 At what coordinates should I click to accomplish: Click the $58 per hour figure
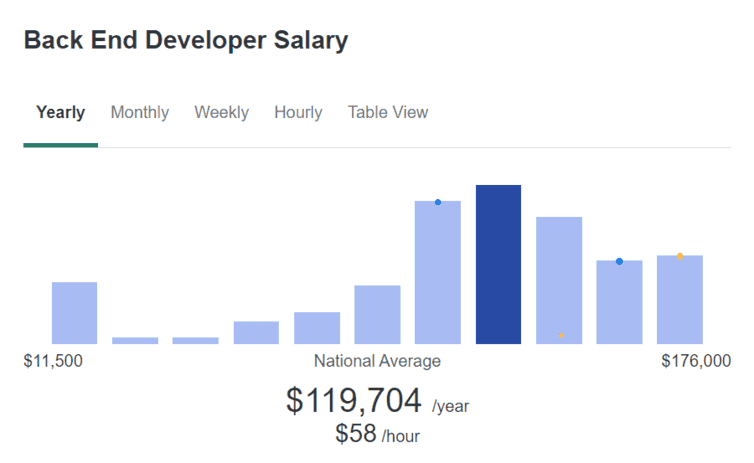tap(357, 433)
